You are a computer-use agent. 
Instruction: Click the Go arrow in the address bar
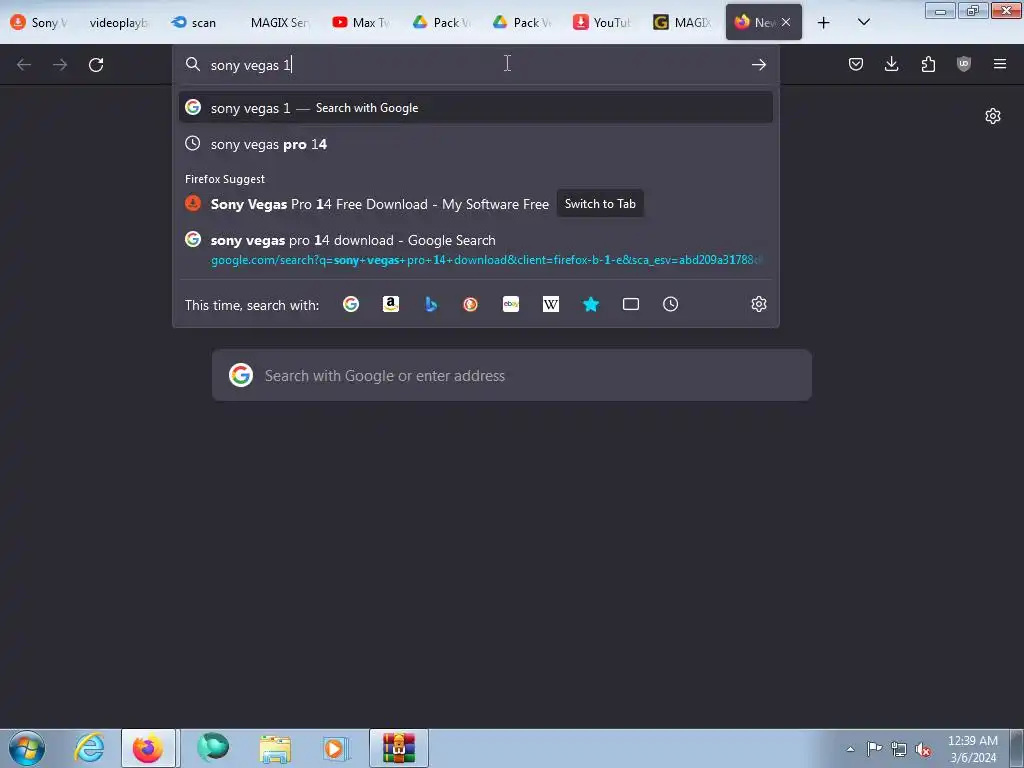pyautogui.click(x=758, y=64)
